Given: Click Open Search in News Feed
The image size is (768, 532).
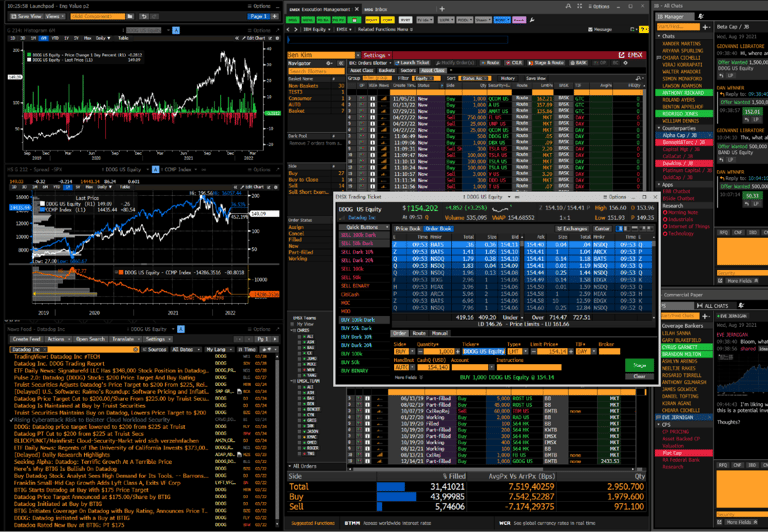Looking at the screenshot, I should tap(90, 339).
